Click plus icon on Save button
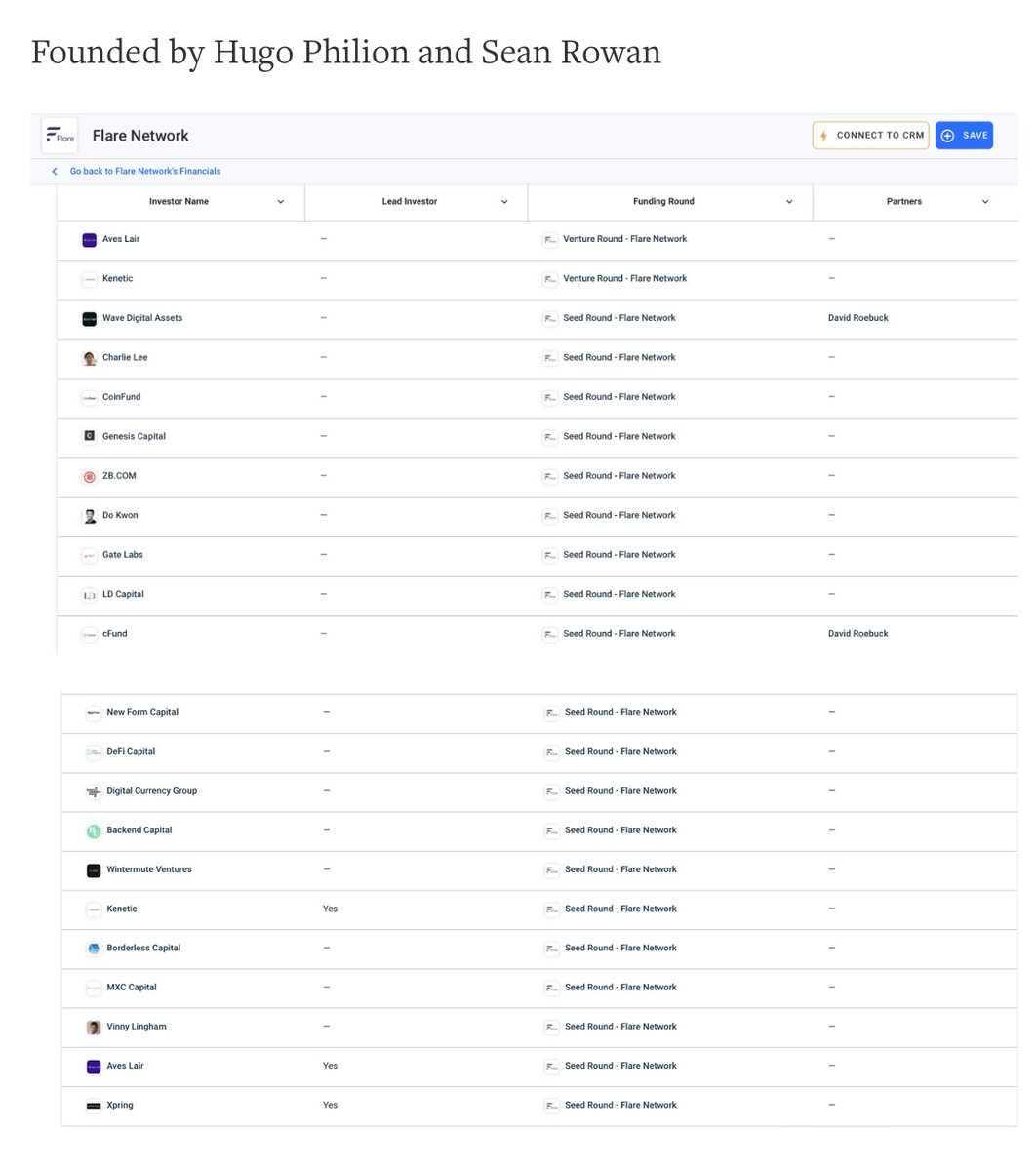 tap(947, 136)
